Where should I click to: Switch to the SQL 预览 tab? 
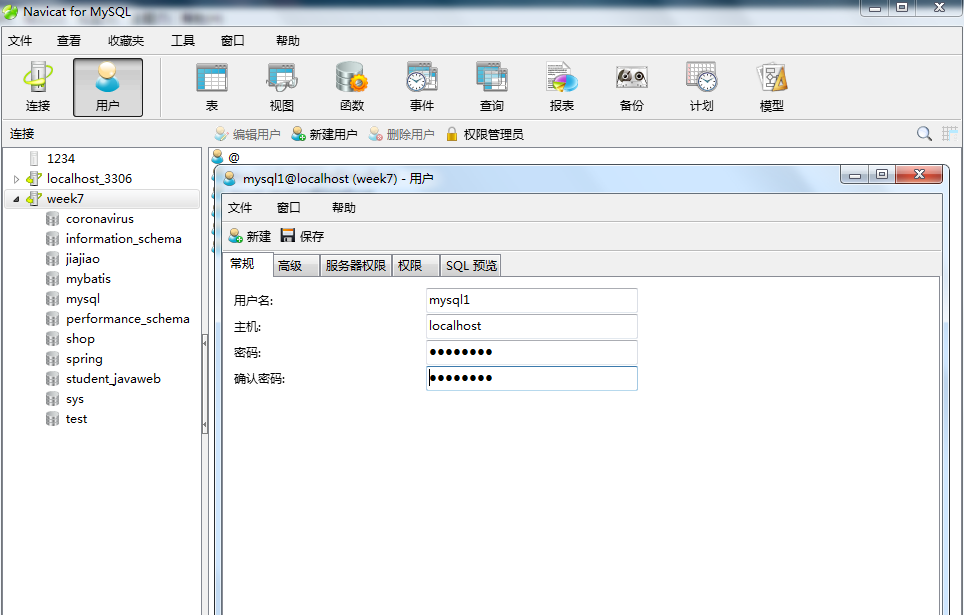[471, 266]
